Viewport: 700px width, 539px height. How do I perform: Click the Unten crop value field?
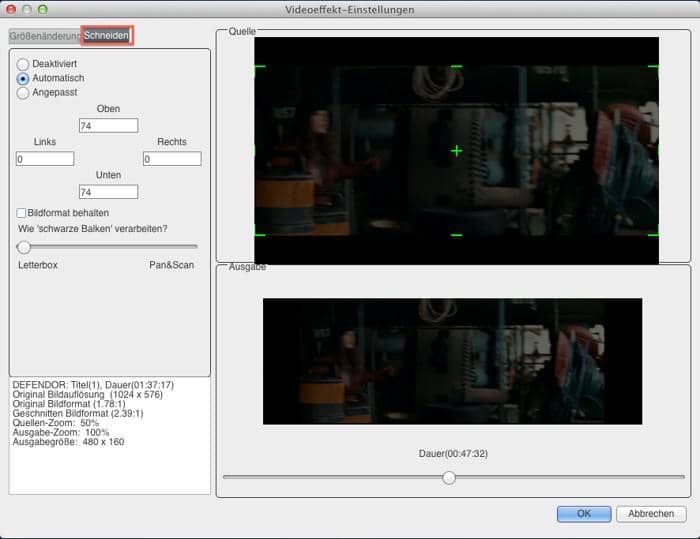pyautogui.click(x=108, y=192)
